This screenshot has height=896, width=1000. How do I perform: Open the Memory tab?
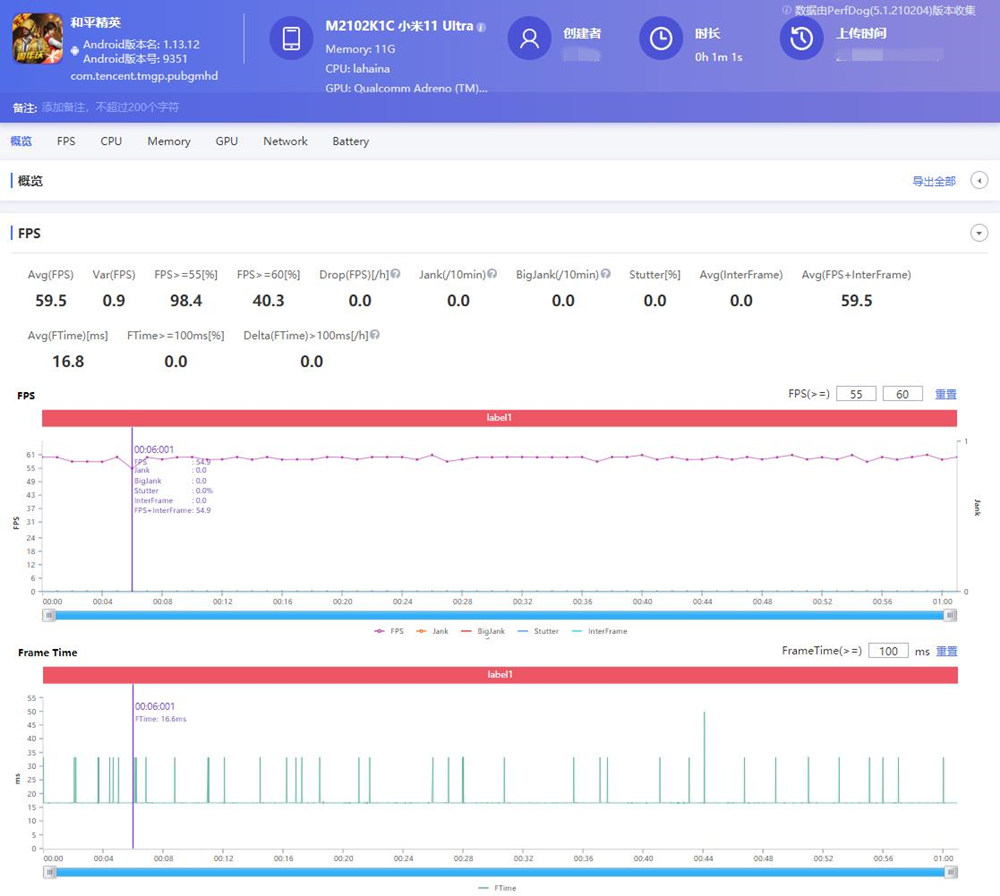[x=169, y=142]
